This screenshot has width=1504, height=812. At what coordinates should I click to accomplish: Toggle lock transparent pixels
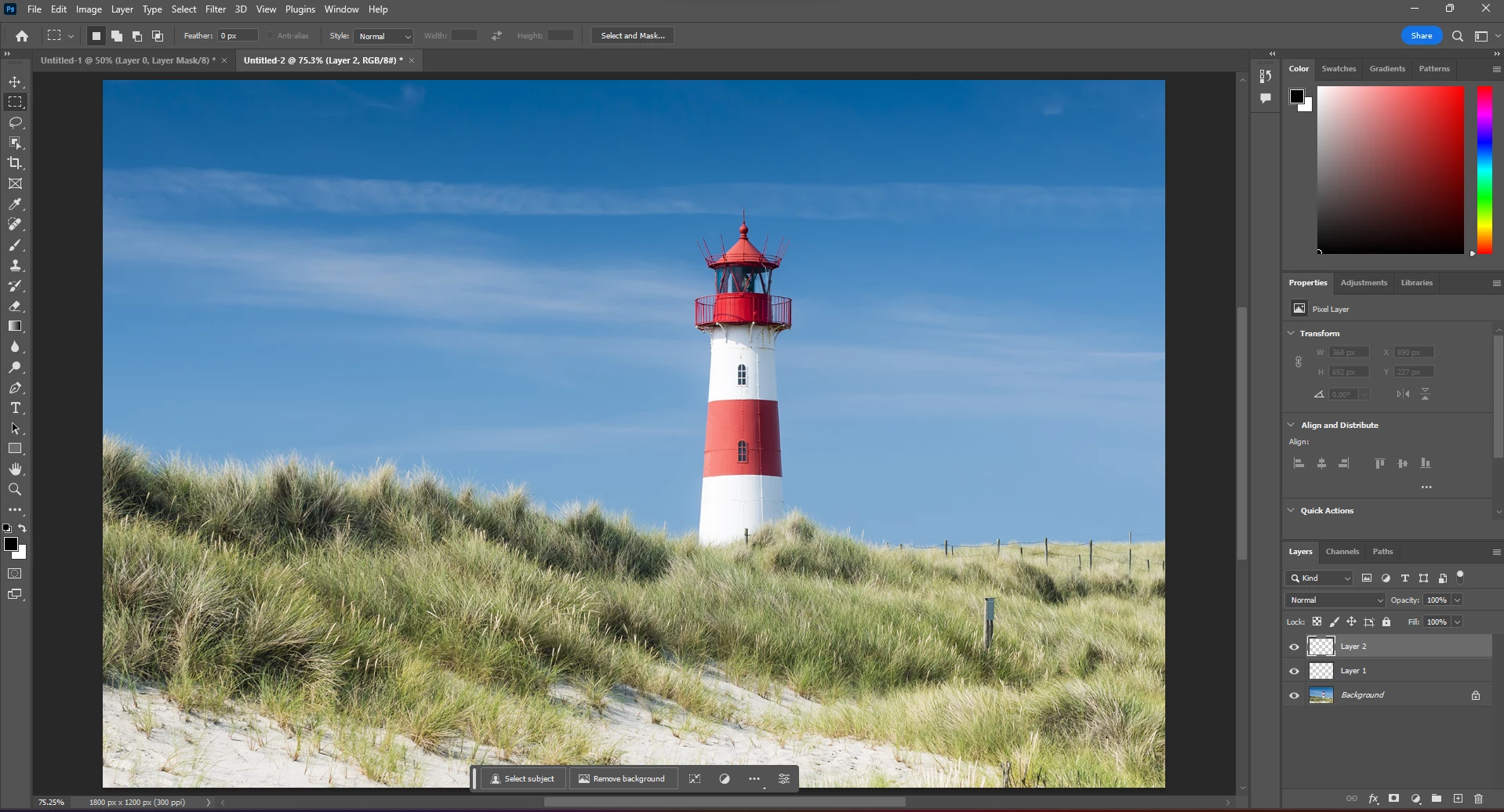click(x=1317, y=622)
